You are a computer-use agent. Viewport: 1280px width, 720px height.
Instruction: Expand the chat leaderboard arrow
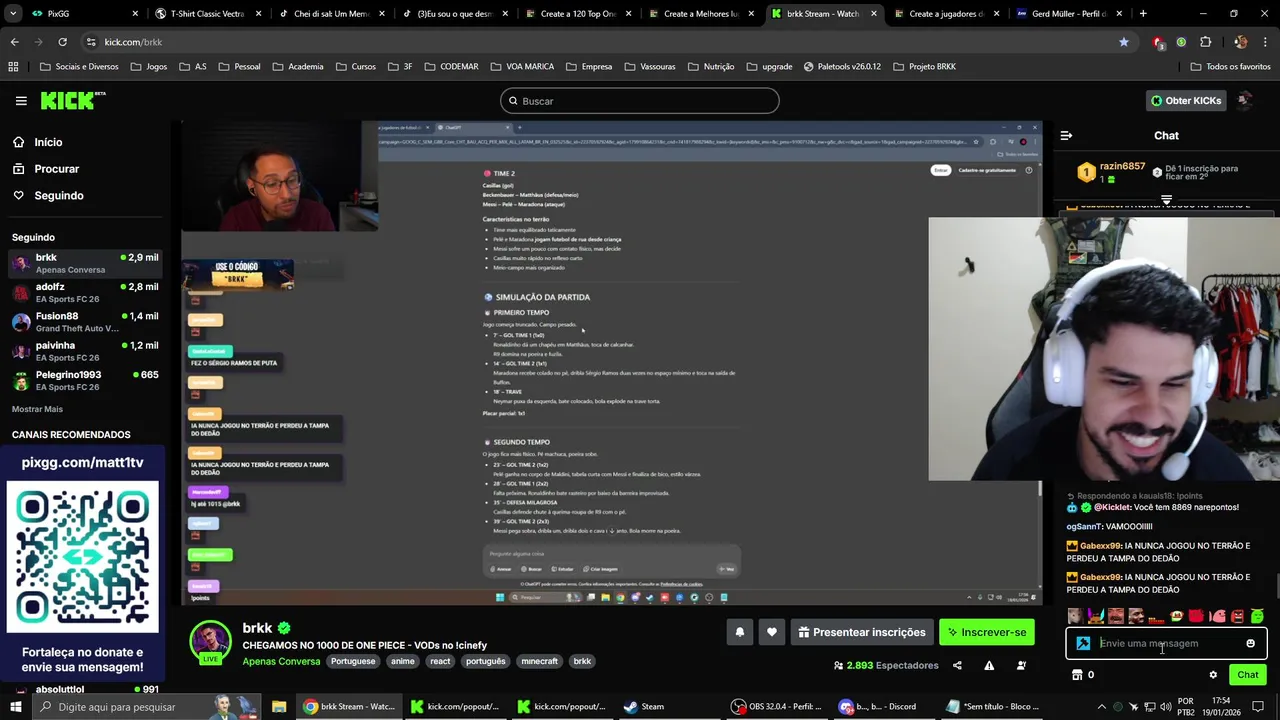tap(1166, 200)
